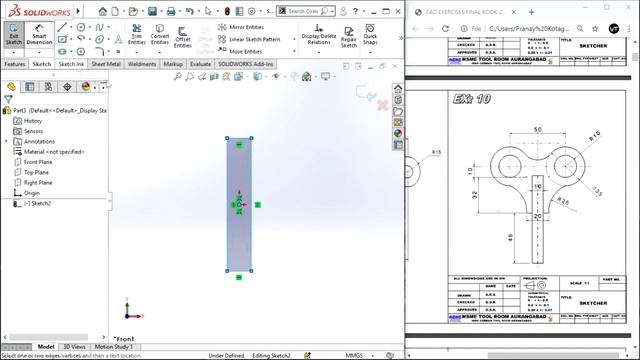640x360 pixels.
Task: Click the Undo icon
Action: [189, 11]
